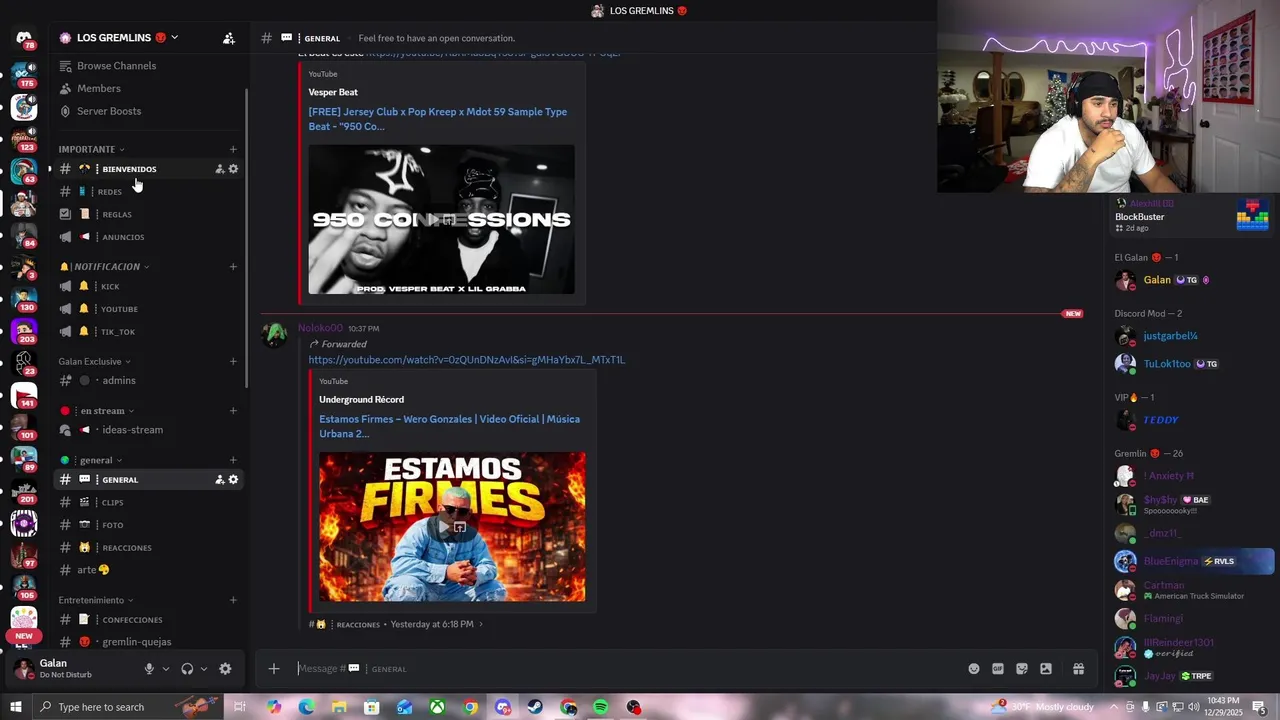Open TIK_TOK notification channel
The image size is (1280, 720).
tap(148, 332)
